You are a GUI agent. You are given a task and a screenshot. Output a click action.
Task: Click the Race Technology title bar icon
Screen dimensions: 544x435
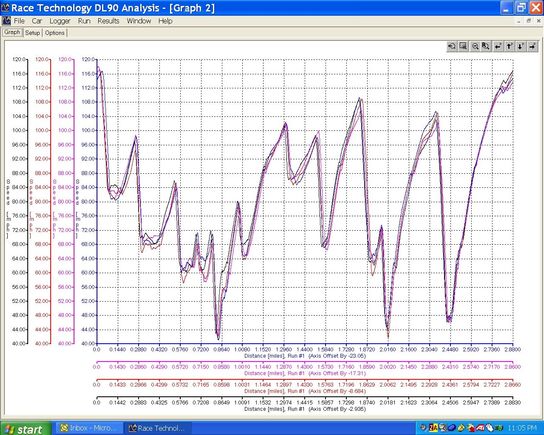coord(5,8)
